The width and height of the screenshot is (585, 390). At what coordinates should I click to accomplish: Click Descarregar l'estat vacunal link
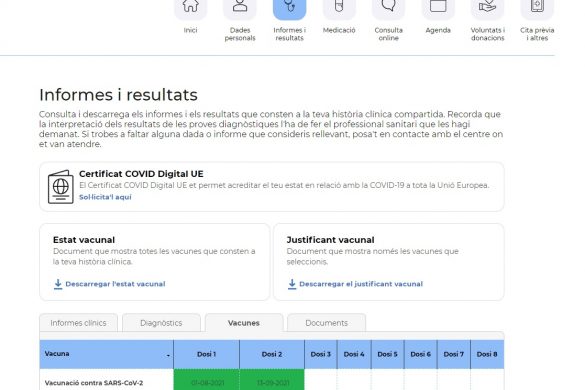click(115, 284)
